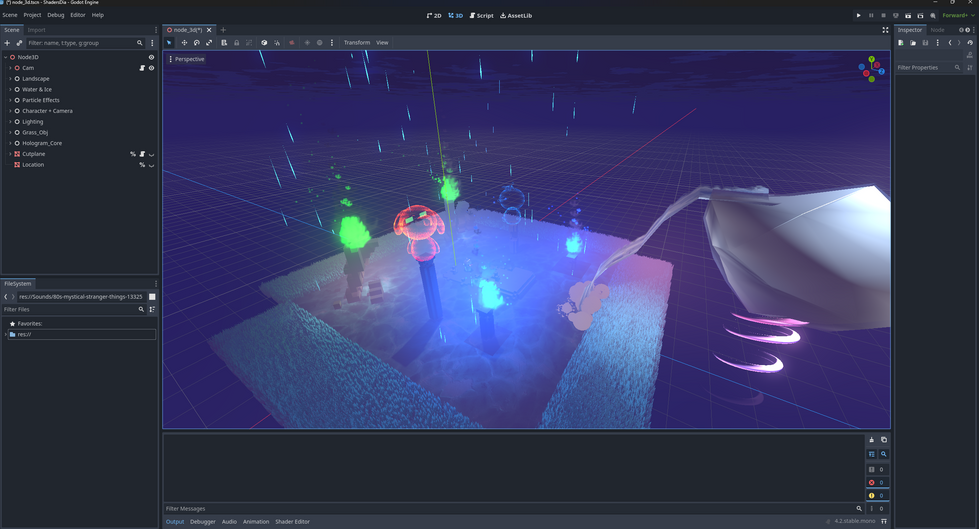Image resolution: width=979 pixels, height=529 pixels.
Task: Open the script attached to Cam
Action: coord(142,68)
